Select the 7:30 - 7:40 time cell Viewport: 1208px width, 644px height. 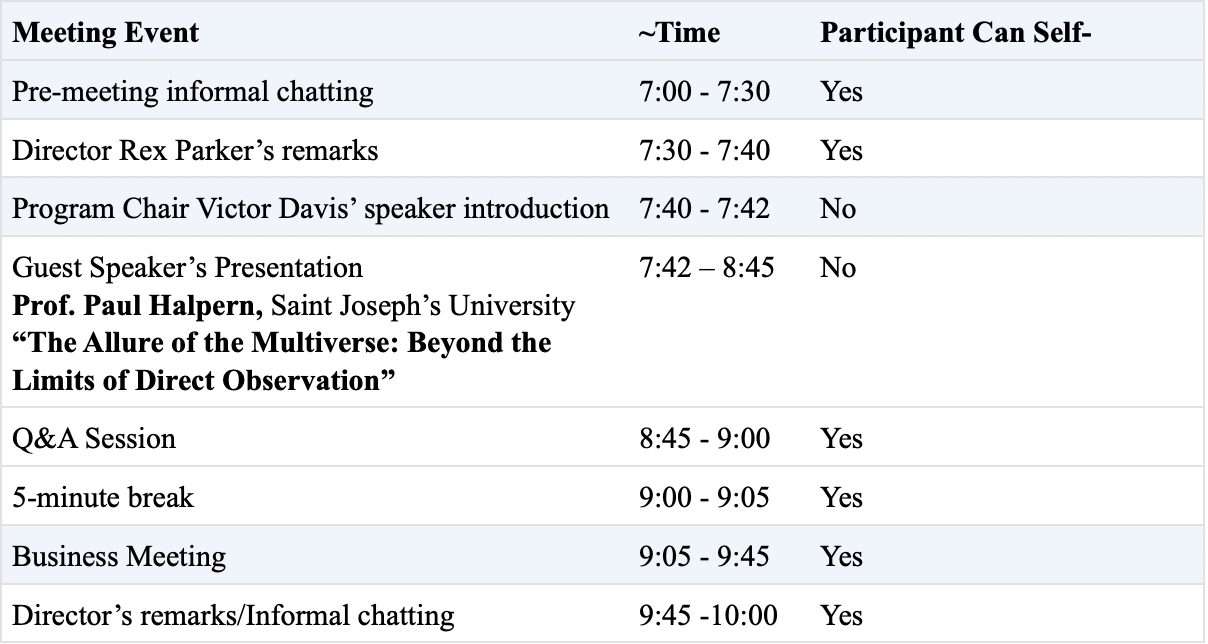pos(704,150)
